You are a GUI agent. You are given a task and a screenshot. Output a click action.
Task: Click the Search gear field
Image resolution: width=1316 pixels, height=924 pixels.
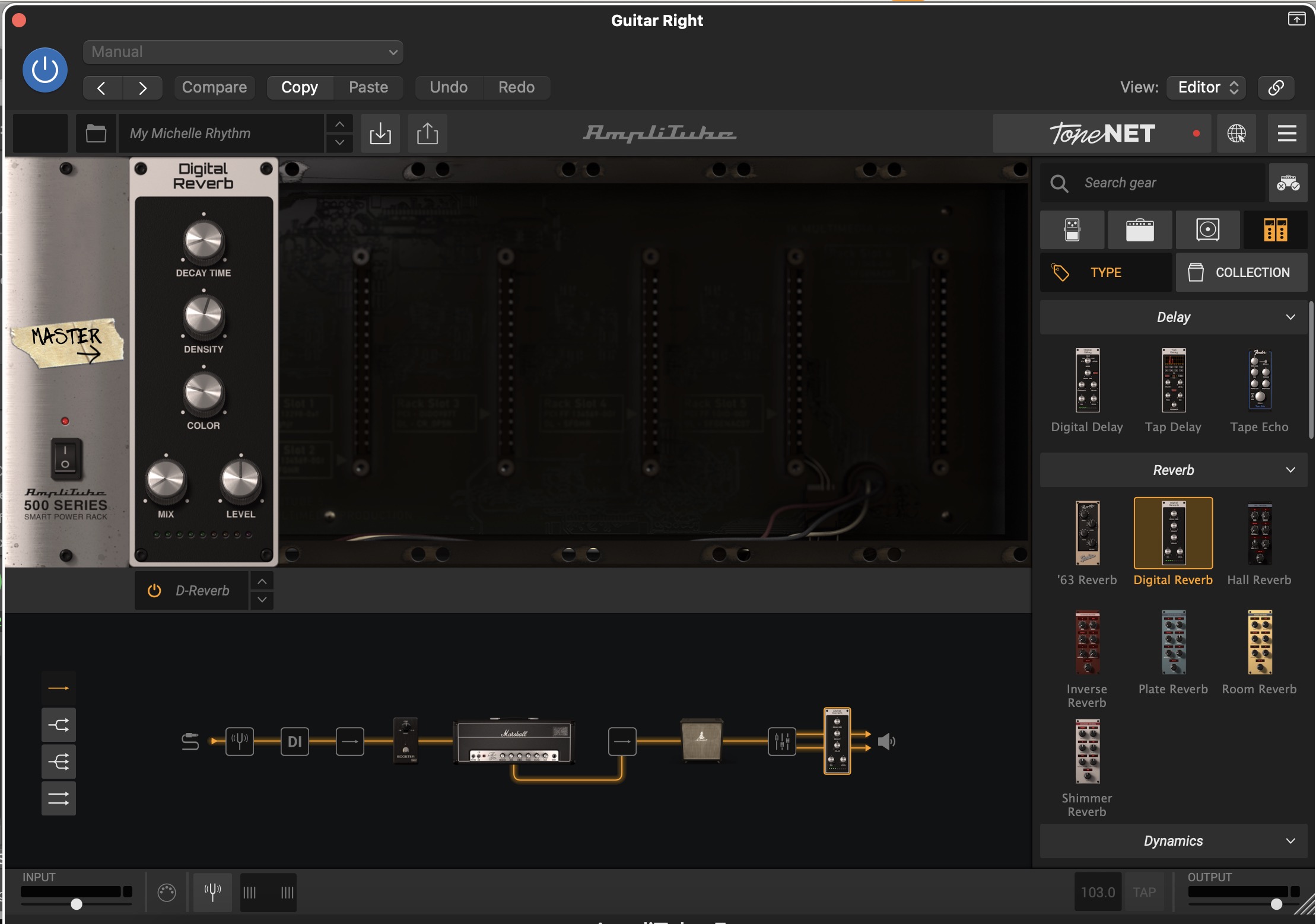pyautogui.click(x=1153, y=183)
